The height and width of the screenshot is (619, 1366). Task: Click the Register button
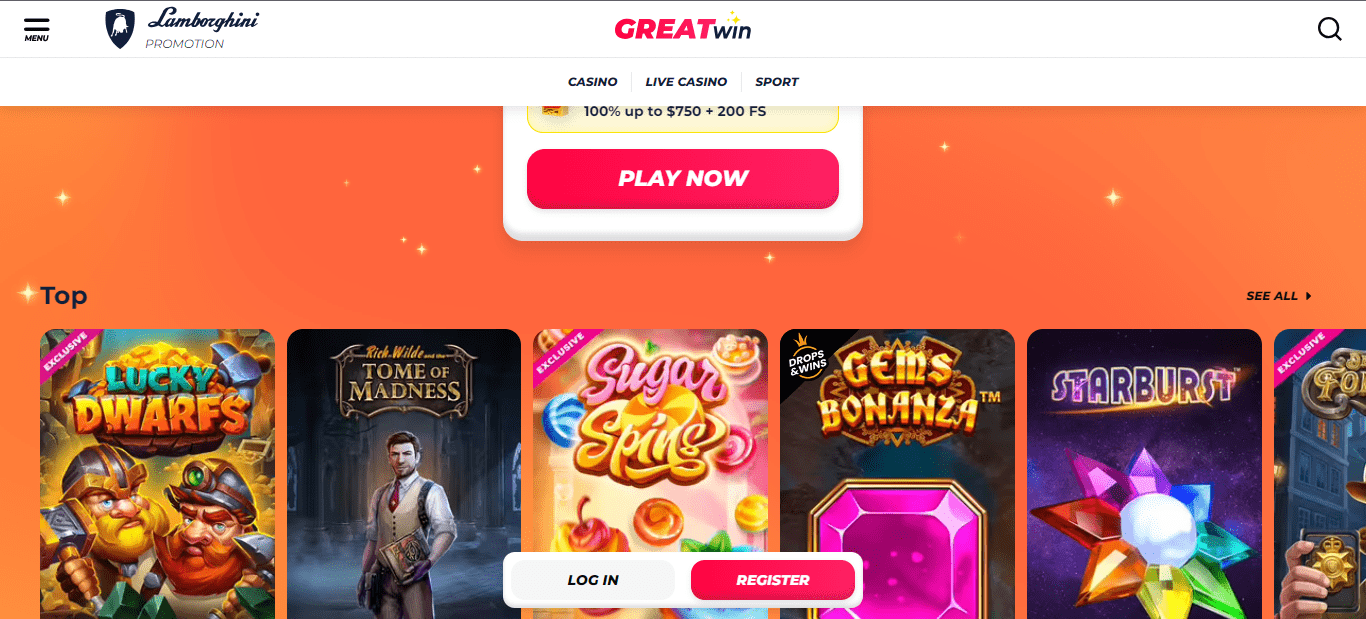[x=773, y=580]
